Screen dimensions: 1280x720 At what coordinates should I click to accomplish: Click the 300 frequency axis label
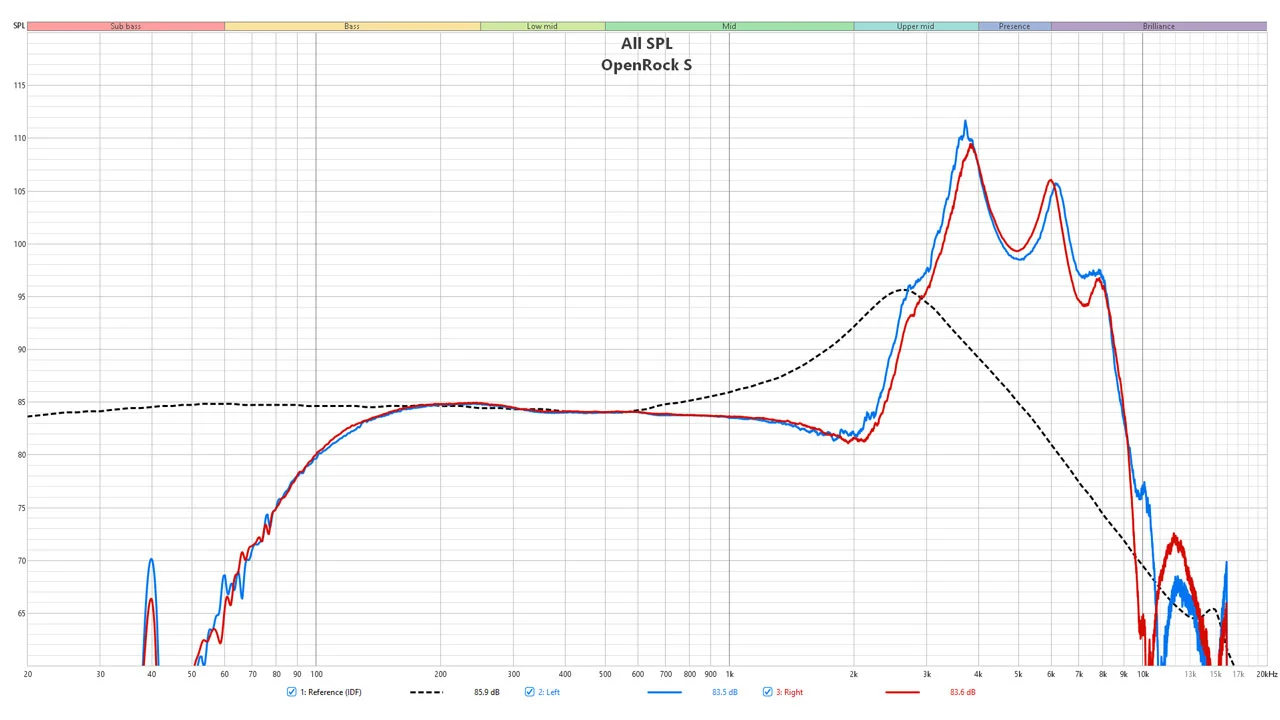point(514,675)
